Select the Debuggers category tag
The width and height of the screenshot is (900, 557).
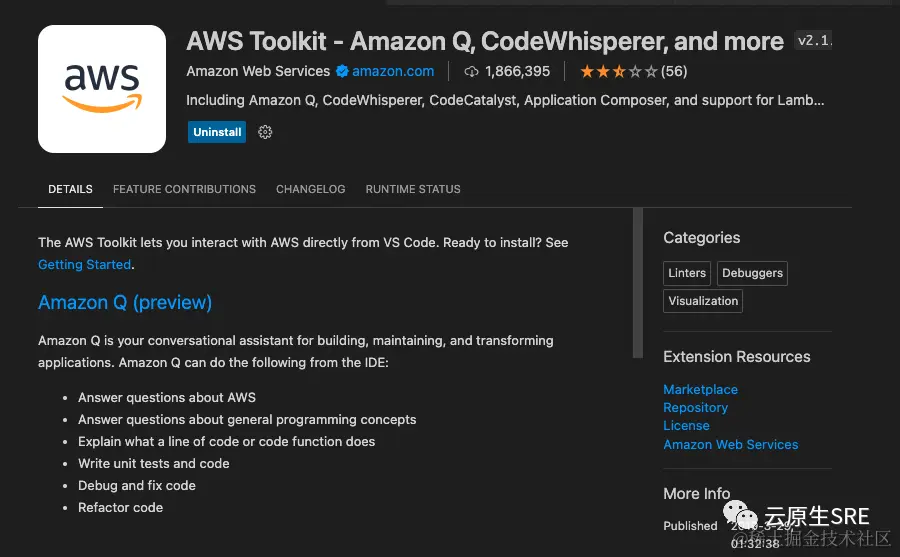point(753,273)
